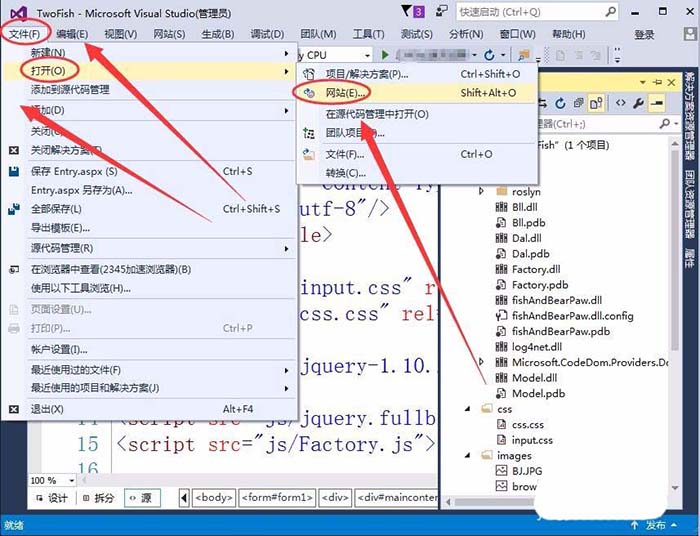
Task: Open the 团队资源管理器 side tab
Action: click(690, 205)
